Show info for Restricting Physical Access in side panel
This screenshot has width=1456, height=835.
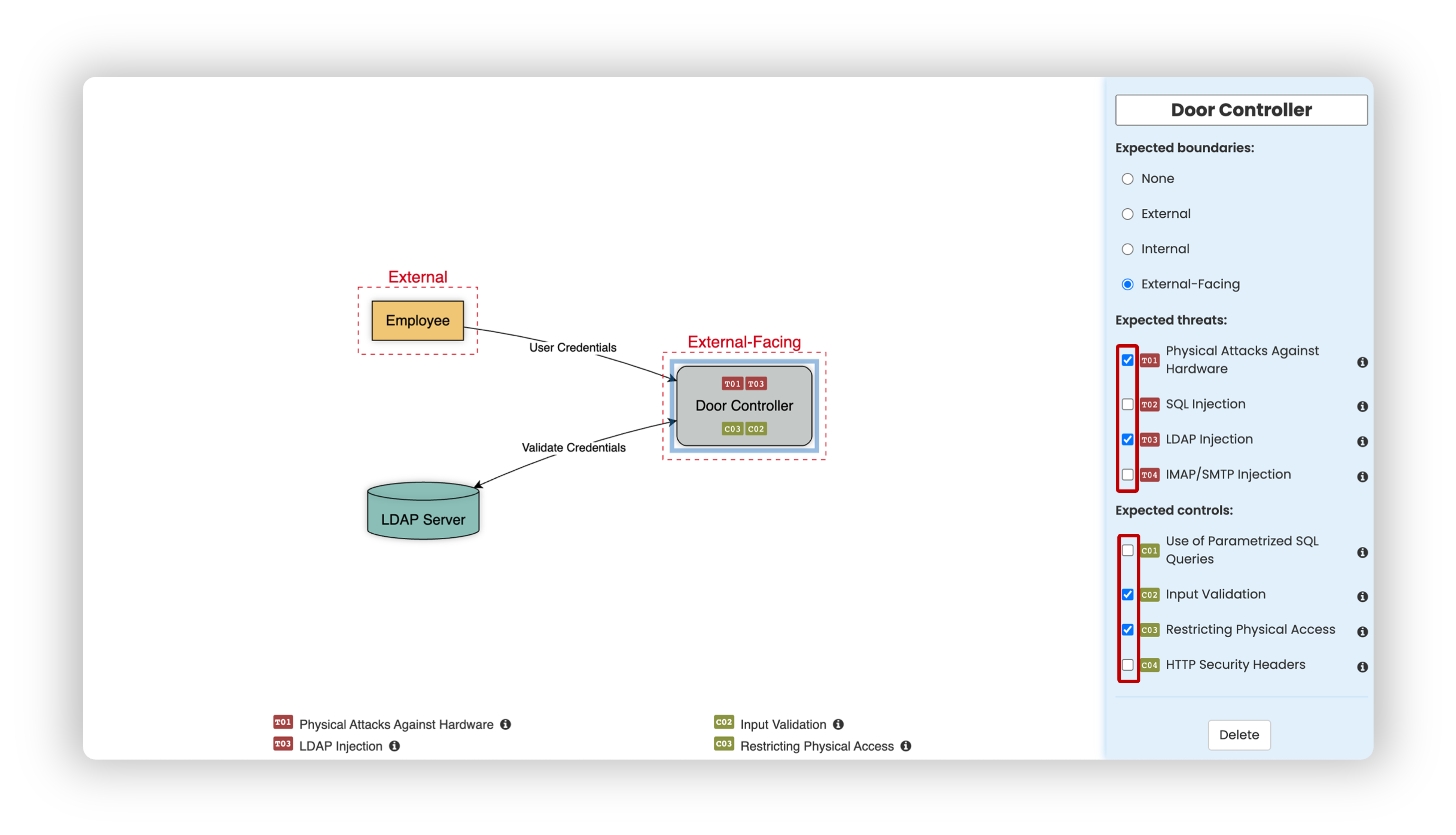(1362, 632)
